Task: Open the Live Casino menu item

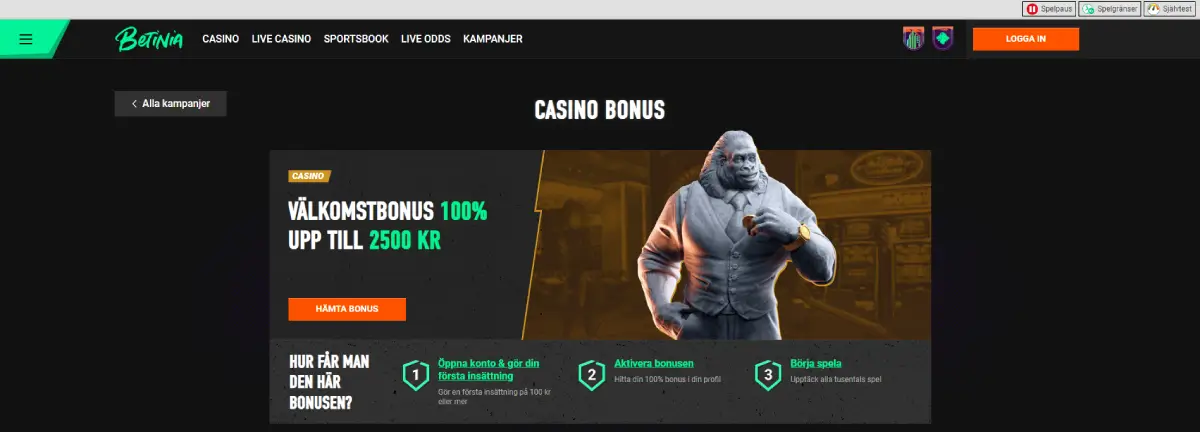Action: pos(281,39)
